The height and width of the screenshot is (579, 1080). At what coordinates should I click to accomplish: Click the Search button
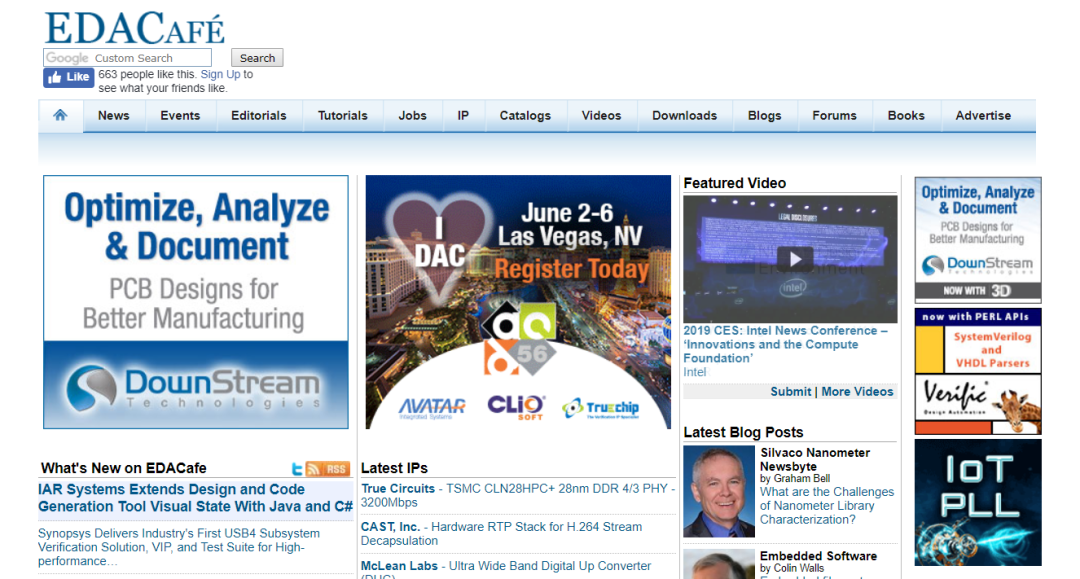click(257, 58)
